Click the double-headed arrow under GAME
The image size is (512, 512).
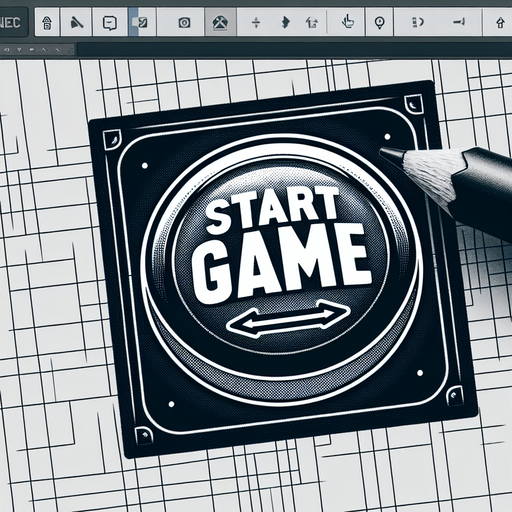pyautogui.click(x=288, y=318)
